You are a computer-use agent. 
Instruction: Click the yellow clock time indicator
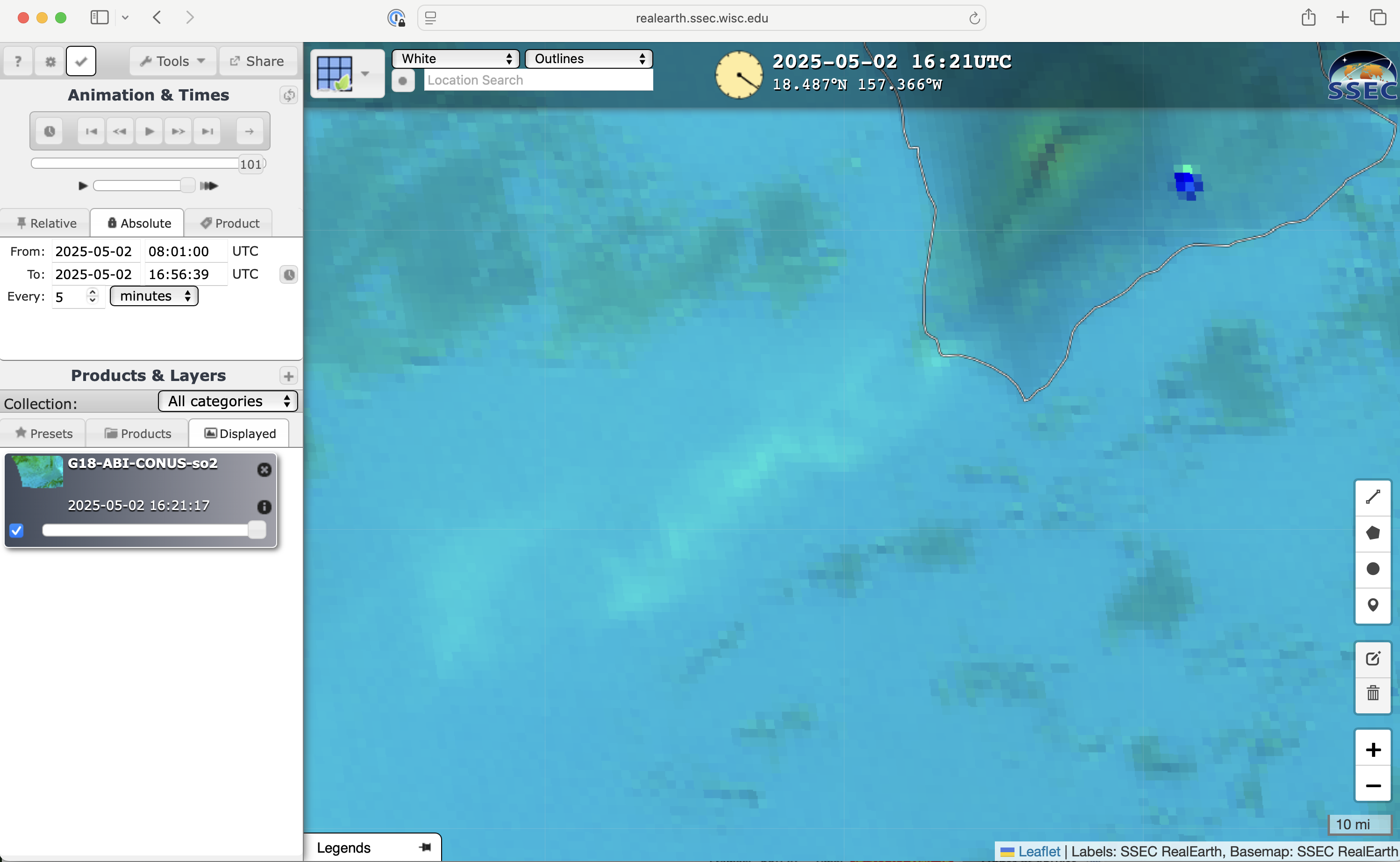(x=738, y=75)
